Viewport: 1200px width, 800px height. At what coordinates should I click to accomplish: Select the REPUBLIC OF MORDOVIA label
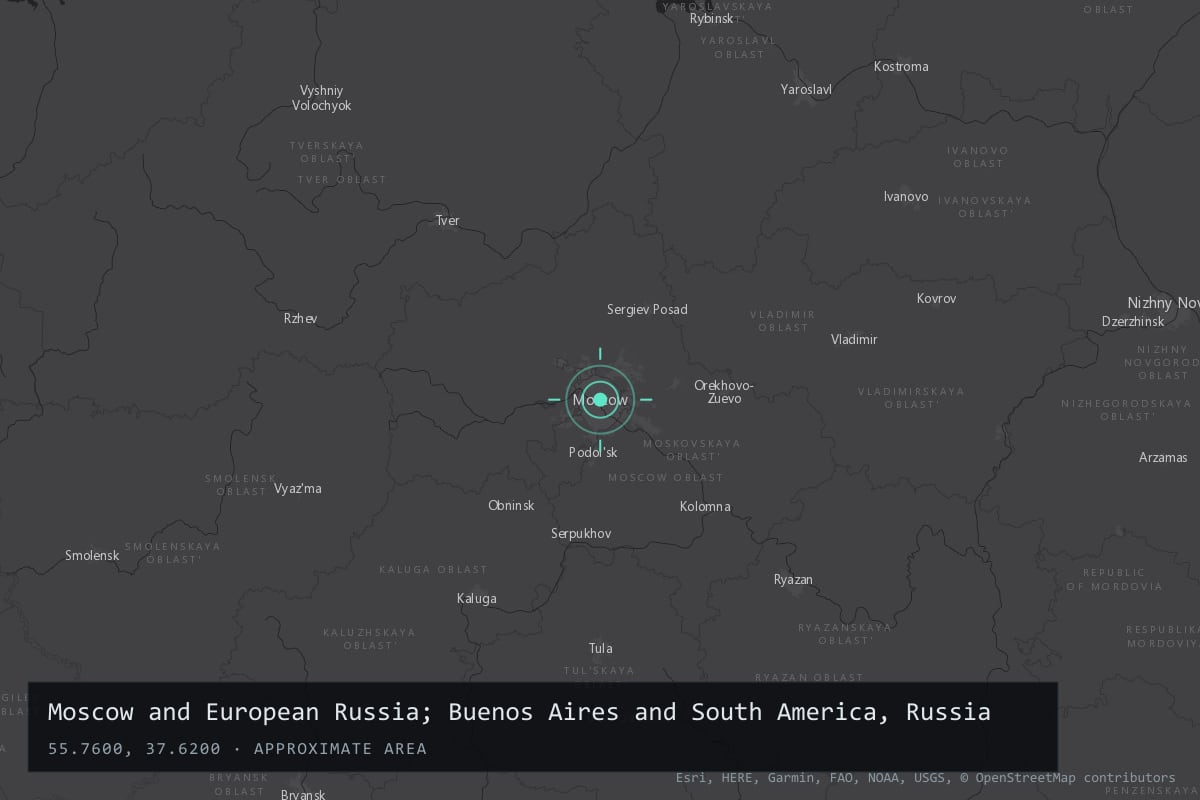tap(1114, 580)
